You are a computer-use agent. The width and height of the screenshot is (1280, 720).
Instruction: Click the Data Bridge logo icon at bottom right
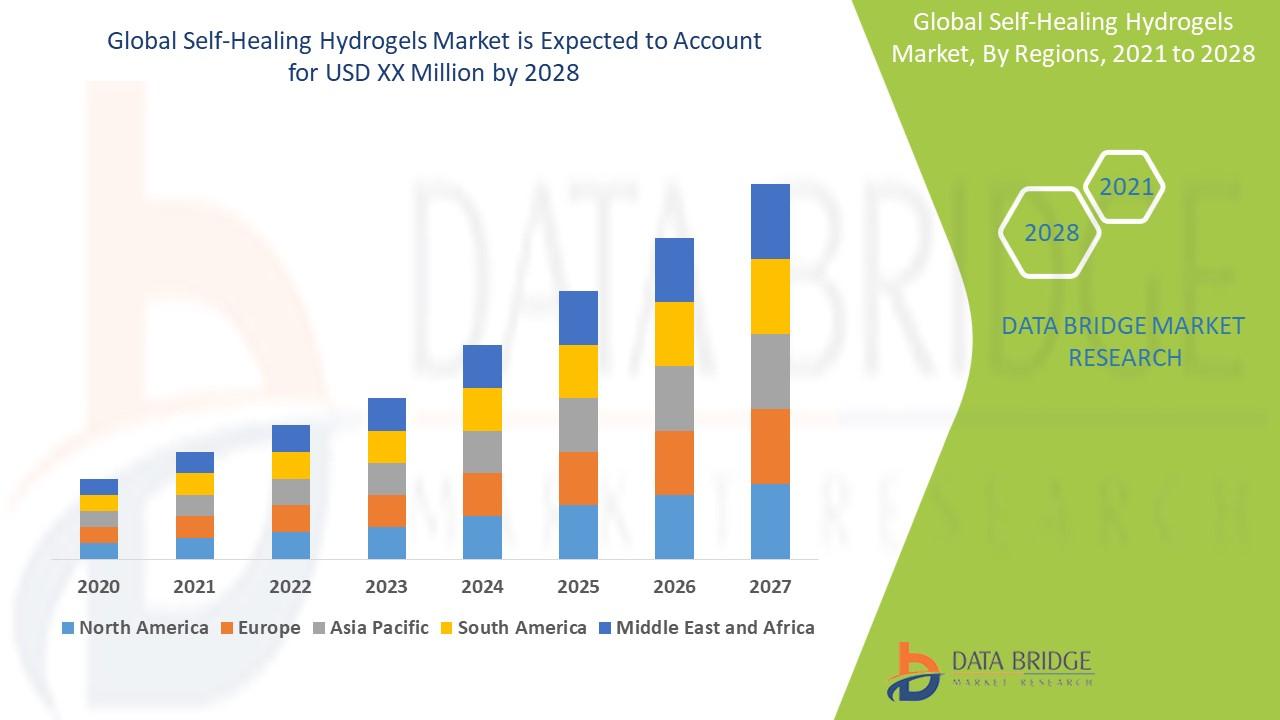[x=912, y=671]
